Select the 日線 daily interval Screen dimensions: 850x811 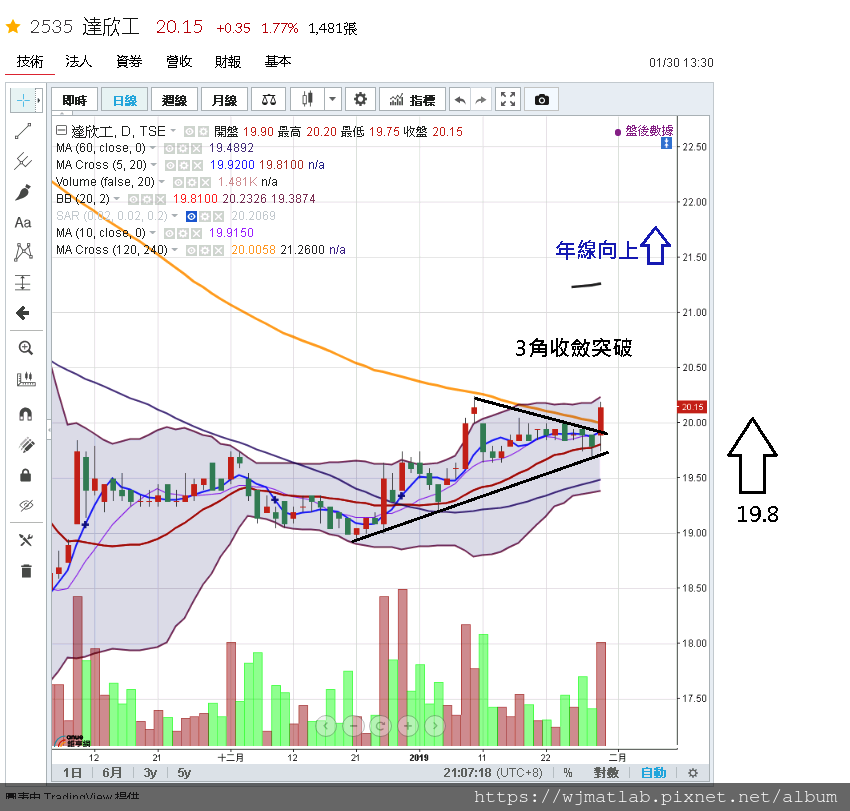pos(124,100)
